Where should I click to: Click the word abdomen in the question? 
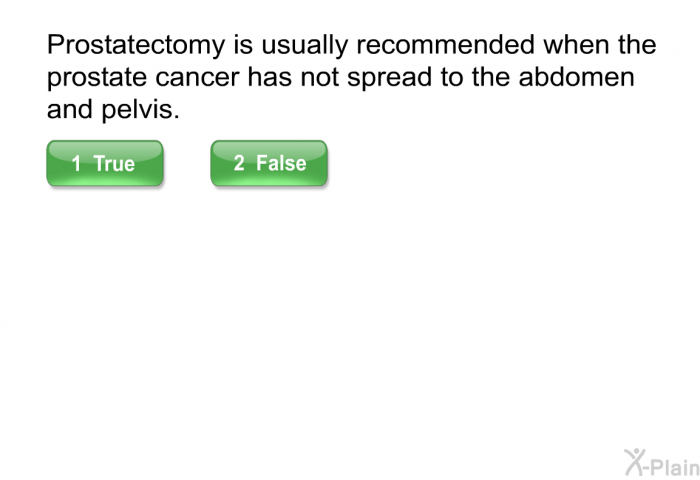(576, 77)
